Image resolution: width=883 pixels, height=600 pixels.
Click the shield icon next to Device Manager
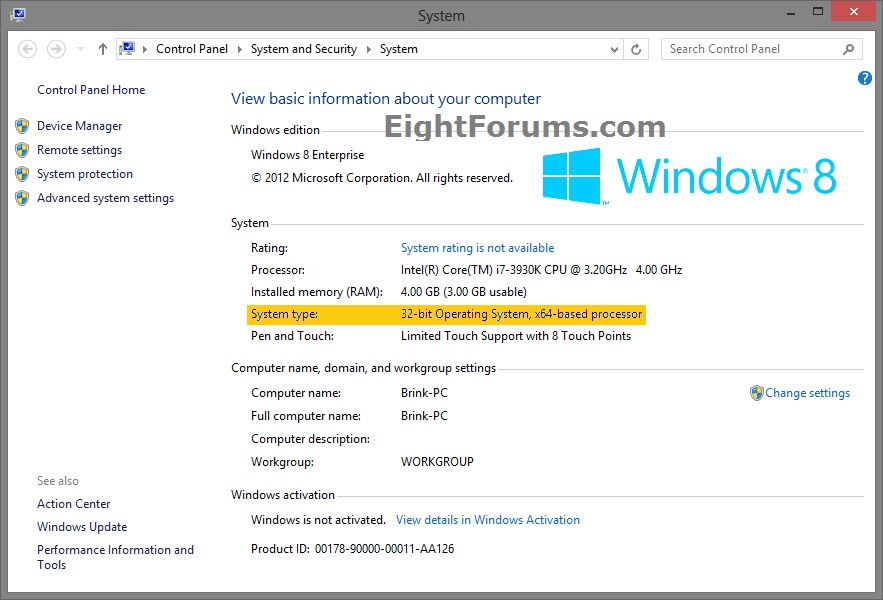pyautogui.click(x=22, y=126)
